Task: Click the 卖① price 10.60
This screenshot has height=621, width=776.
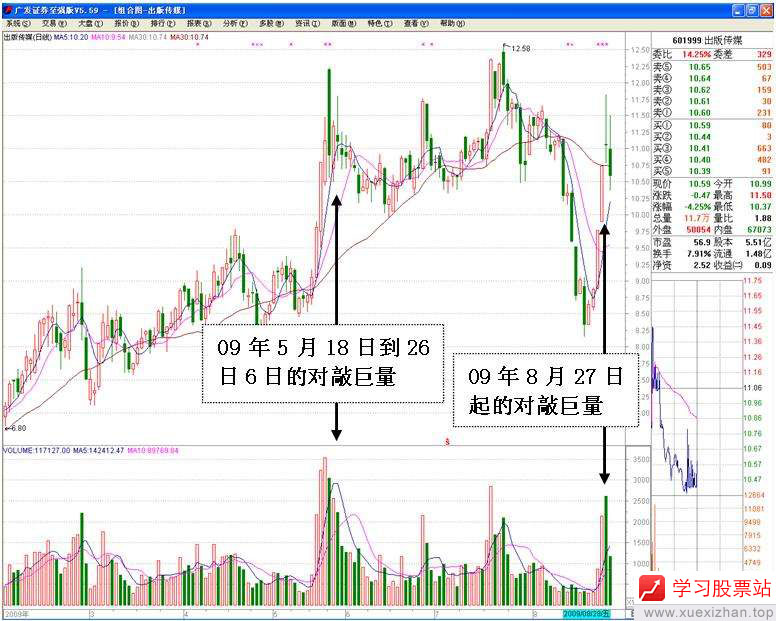Action: 700,113
